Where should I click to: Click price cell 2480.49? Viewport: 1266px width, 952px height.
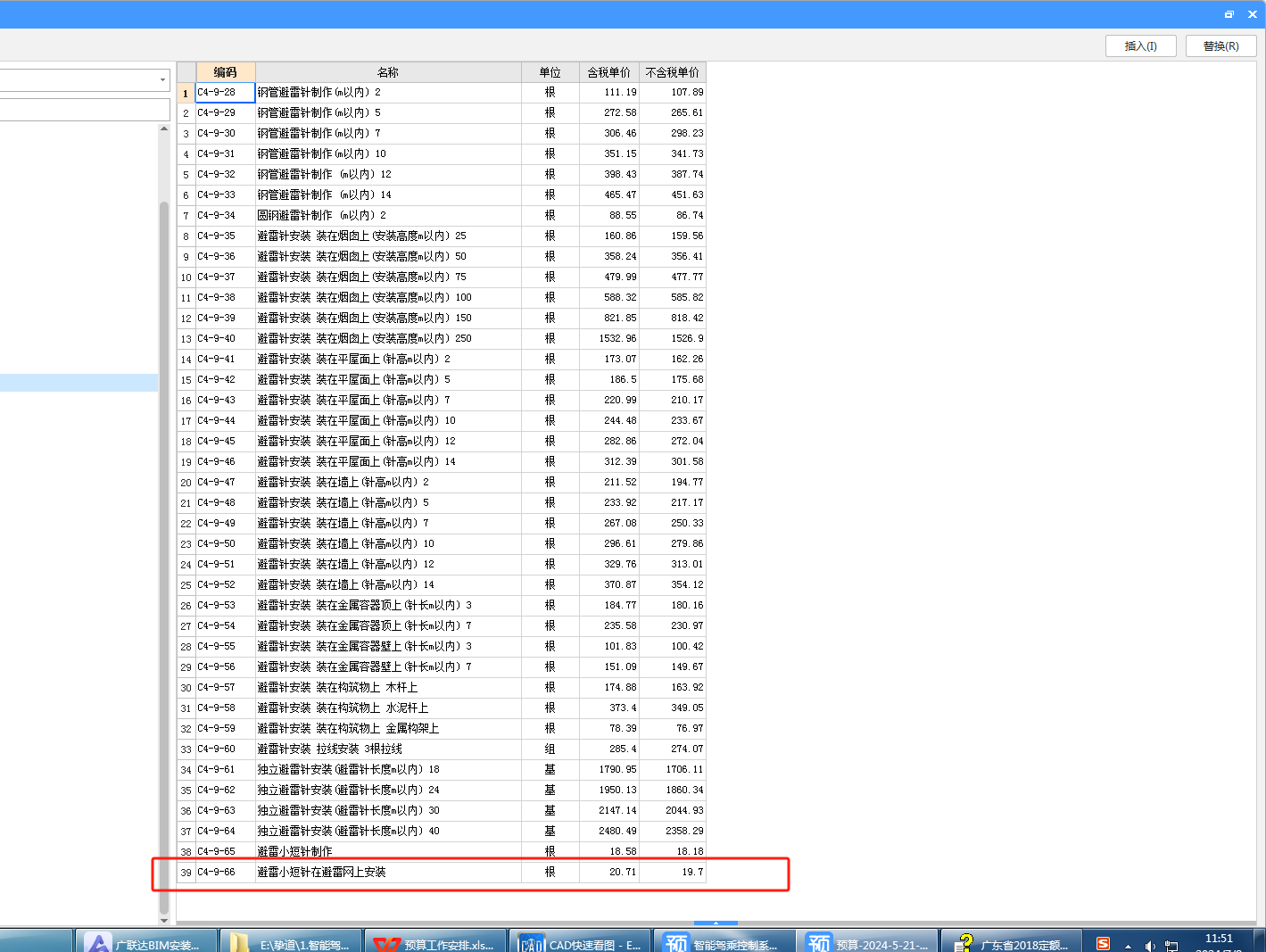click(x=609, y=831)
